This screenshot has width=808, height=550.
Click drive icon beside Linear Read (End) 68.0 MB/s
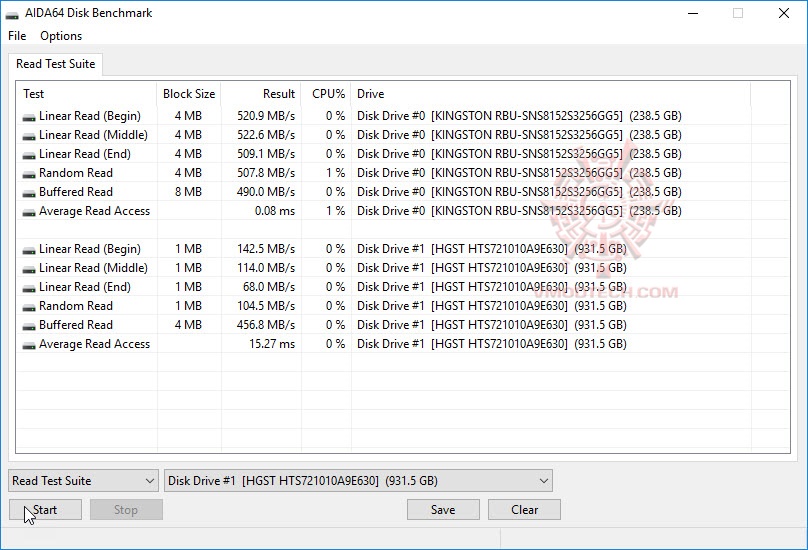[x=29, y=289]
